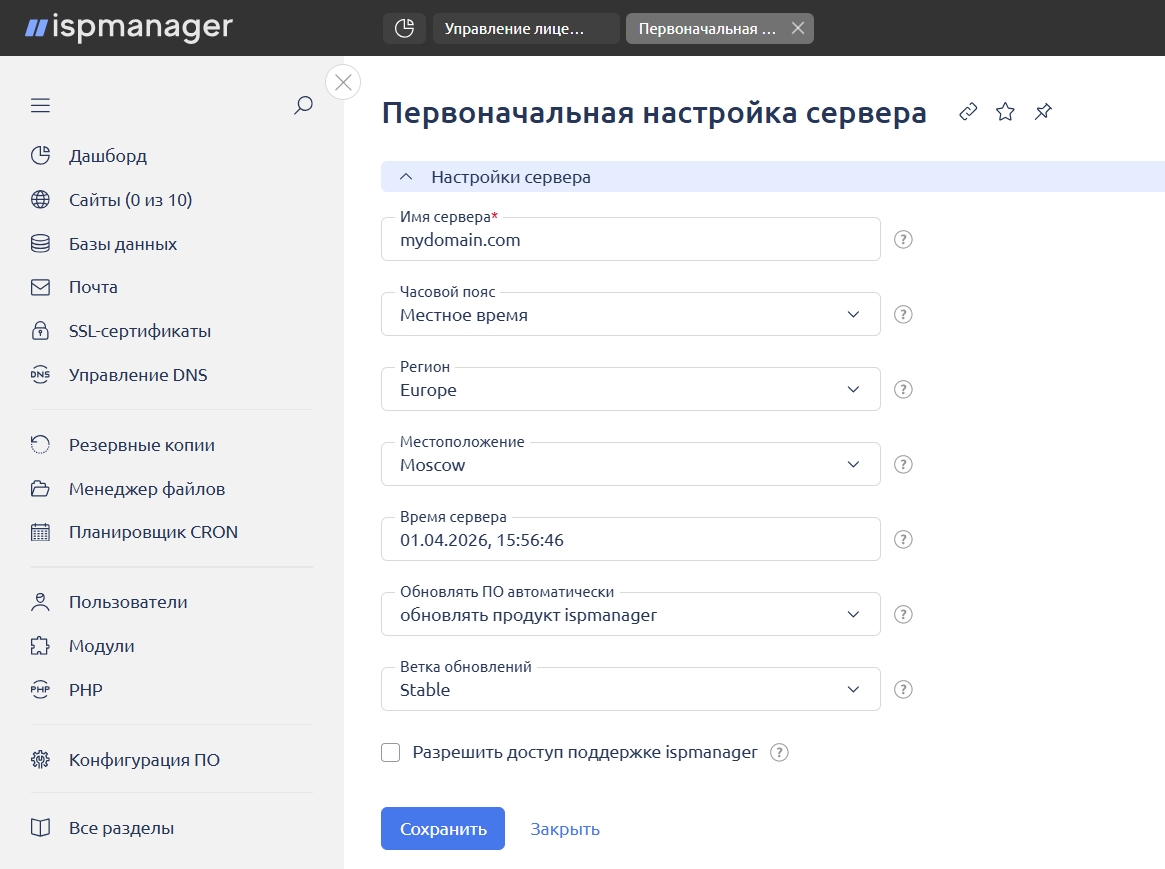Pin the Первоначальная настройка page
Viewport: 1165px width, 869px height.
pyautogui.click(x=1043, y=111)
